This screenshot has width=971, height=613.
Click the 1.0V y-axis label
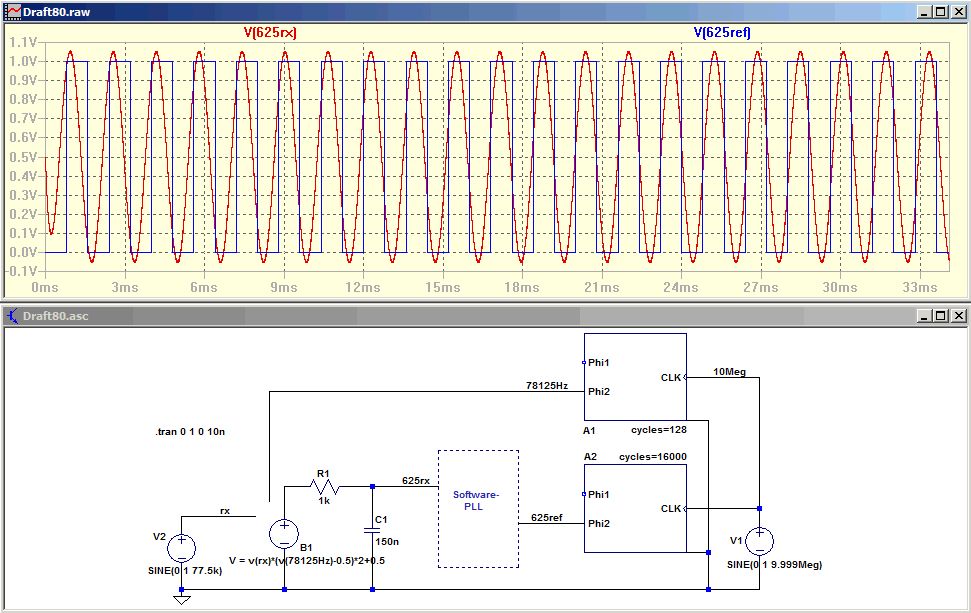[24, 61]
